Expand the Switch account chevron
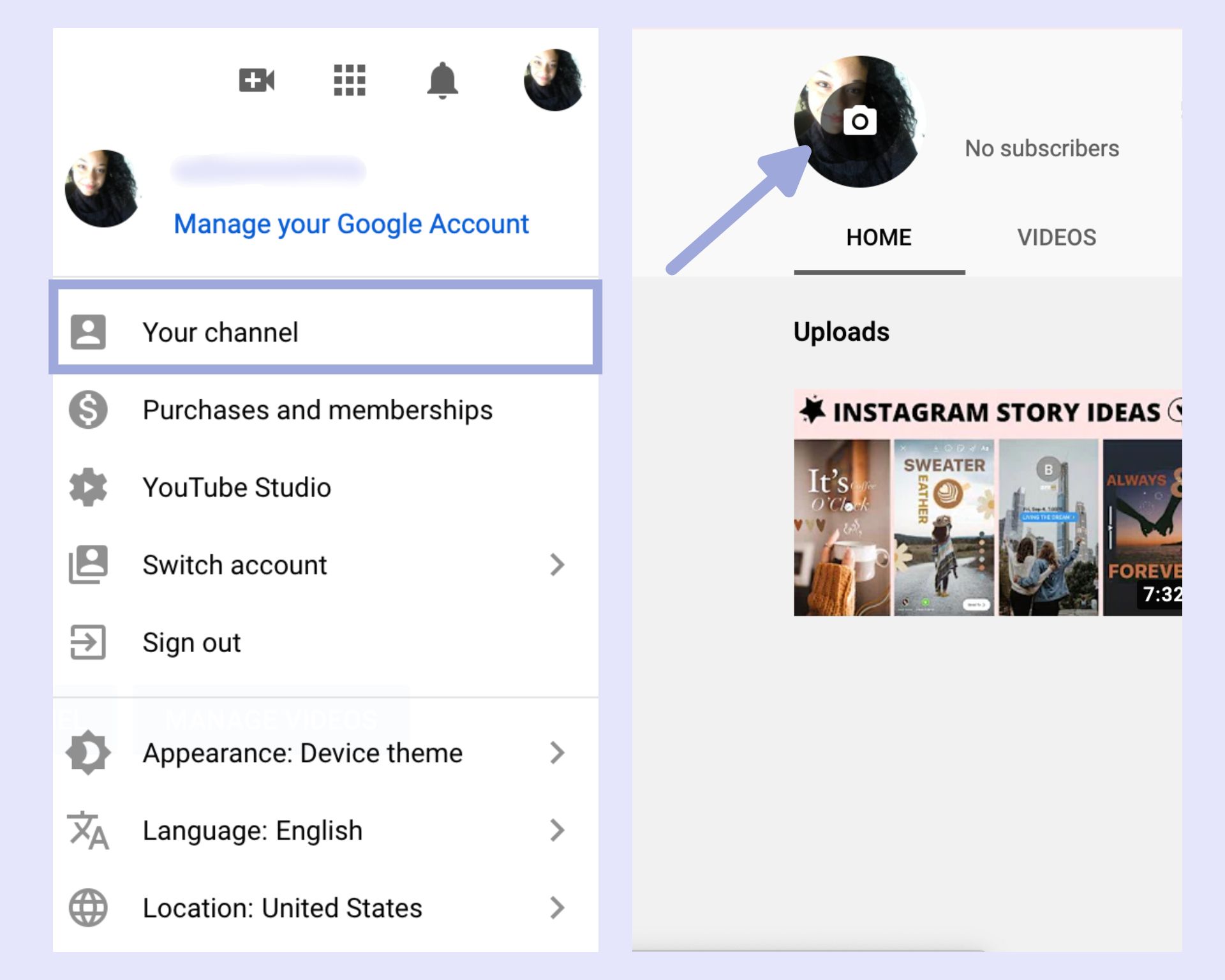The image size is (1225, 980). [557, 565]
